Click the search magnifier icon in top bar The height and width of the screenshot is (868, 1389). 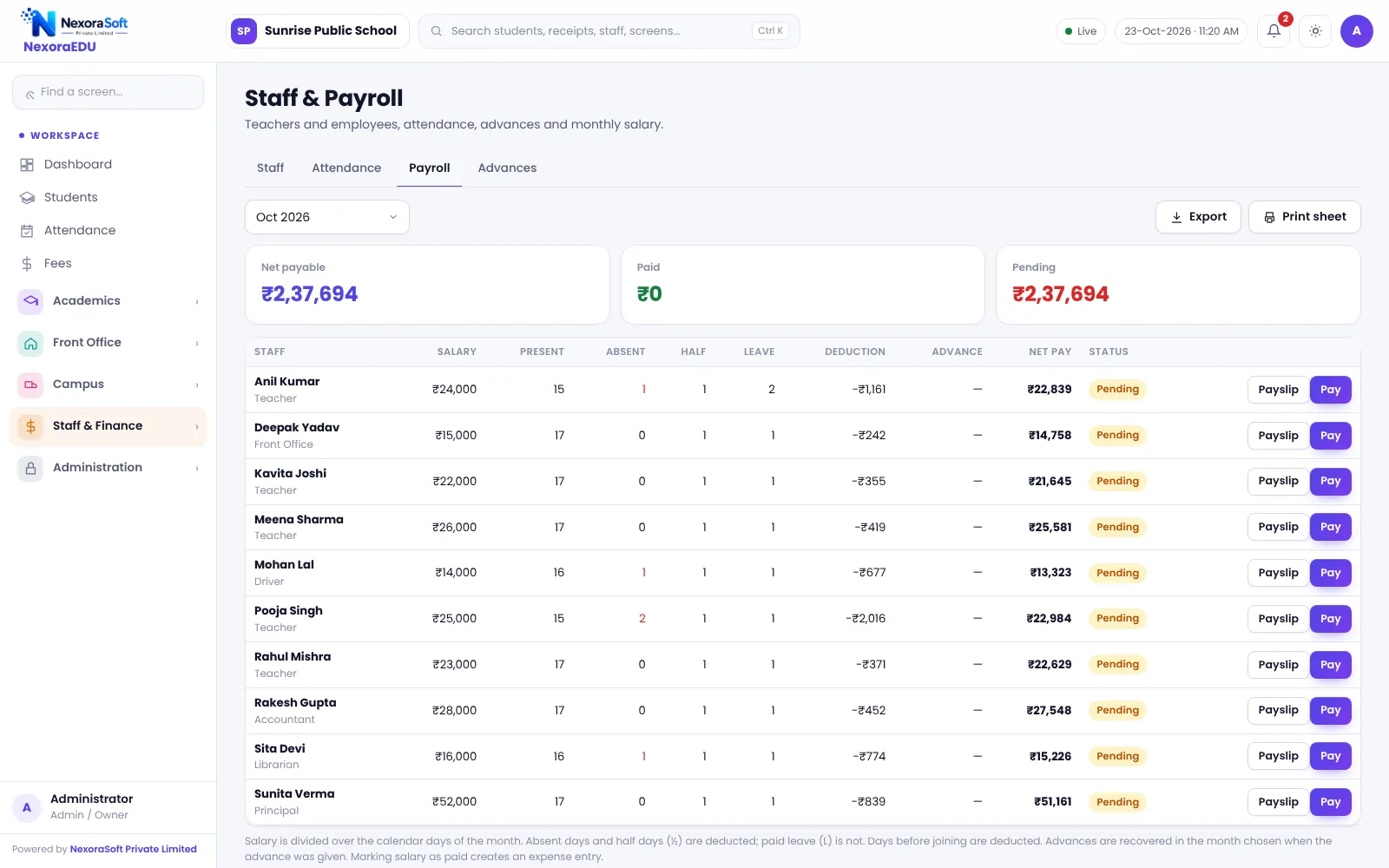[x=437, y=31]
